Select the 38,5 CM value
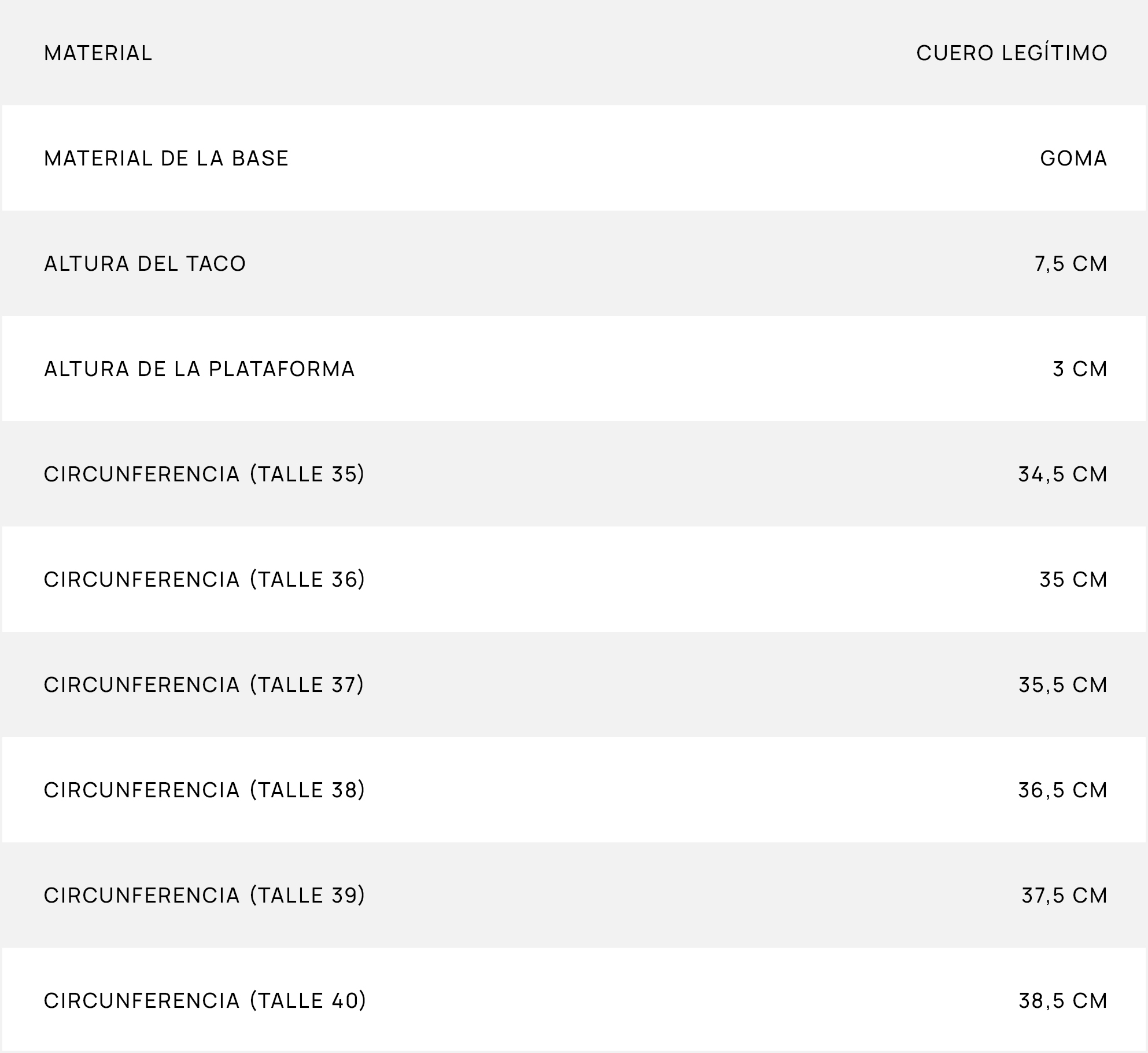This screenshot has width=1148, height=1053. pyautogui.click(x=1063, y=1001)
